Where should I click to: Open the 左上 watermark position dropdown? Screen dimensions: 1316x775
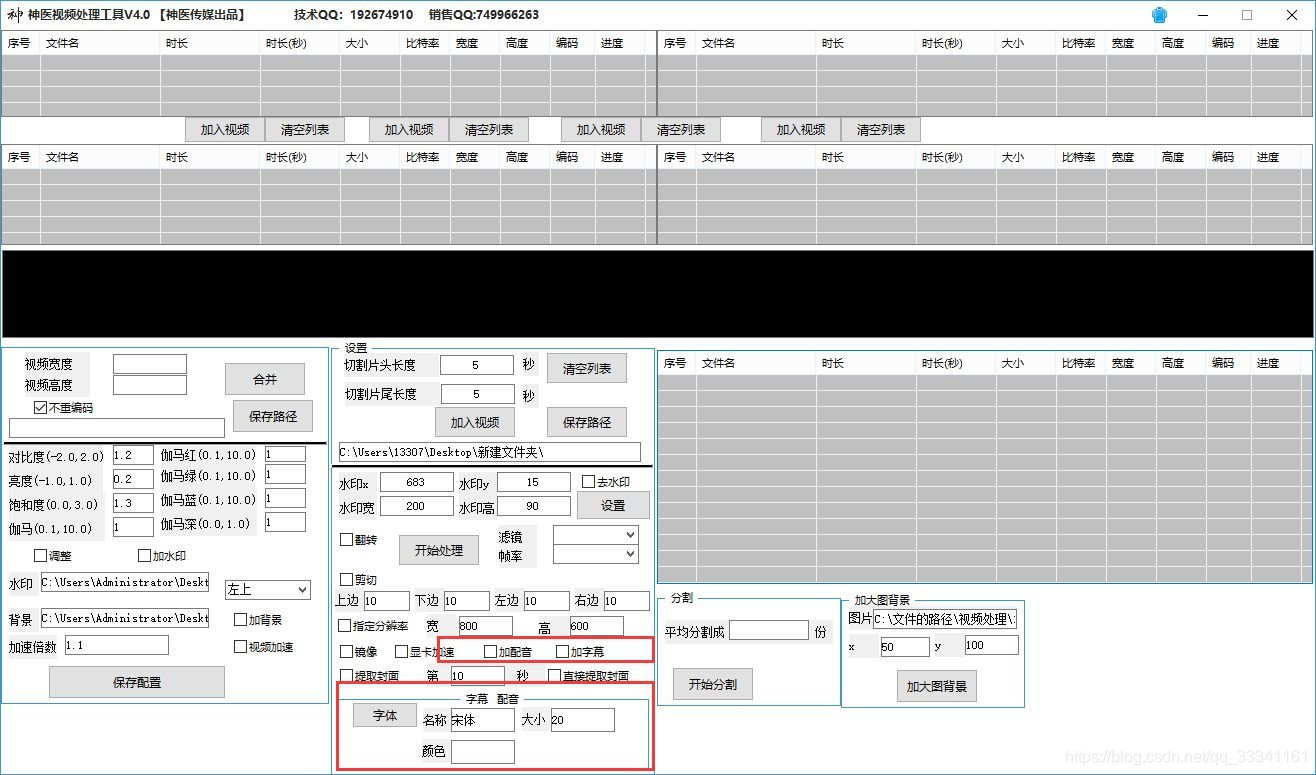[x=267, y=590]
